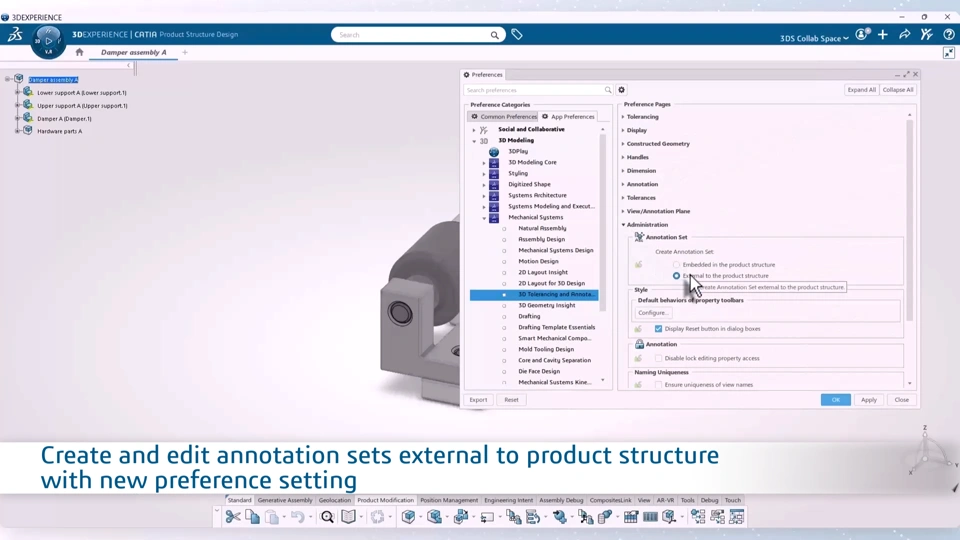Click the open book catalog icon

348,517
